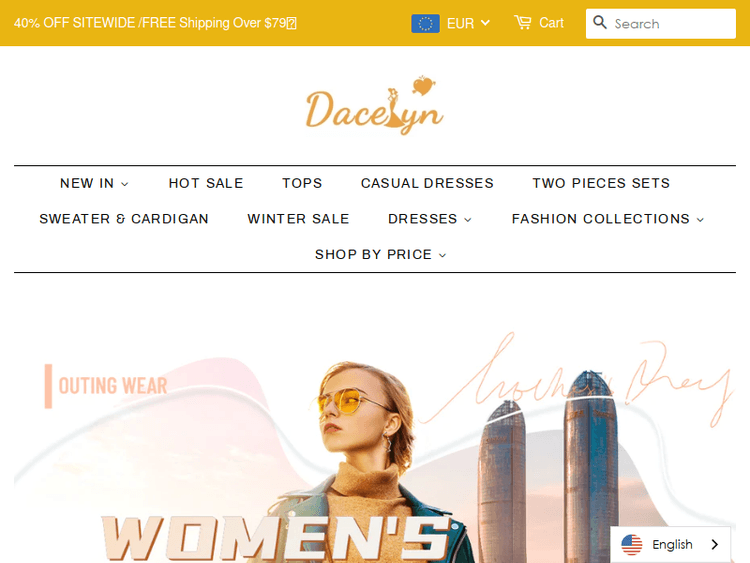750x563 pixels.
Task: Open the English language selector
Action: (x=670, y=544)
